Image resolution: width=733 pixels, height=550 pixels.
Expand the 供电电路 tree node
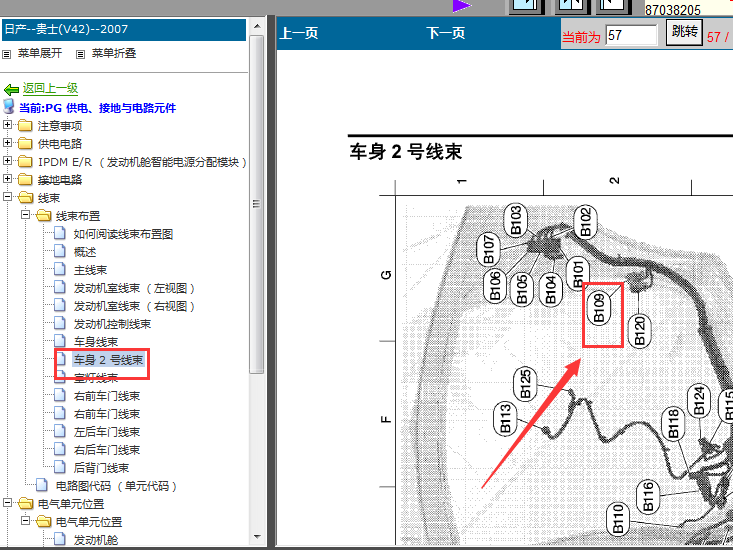pos(7,143)
